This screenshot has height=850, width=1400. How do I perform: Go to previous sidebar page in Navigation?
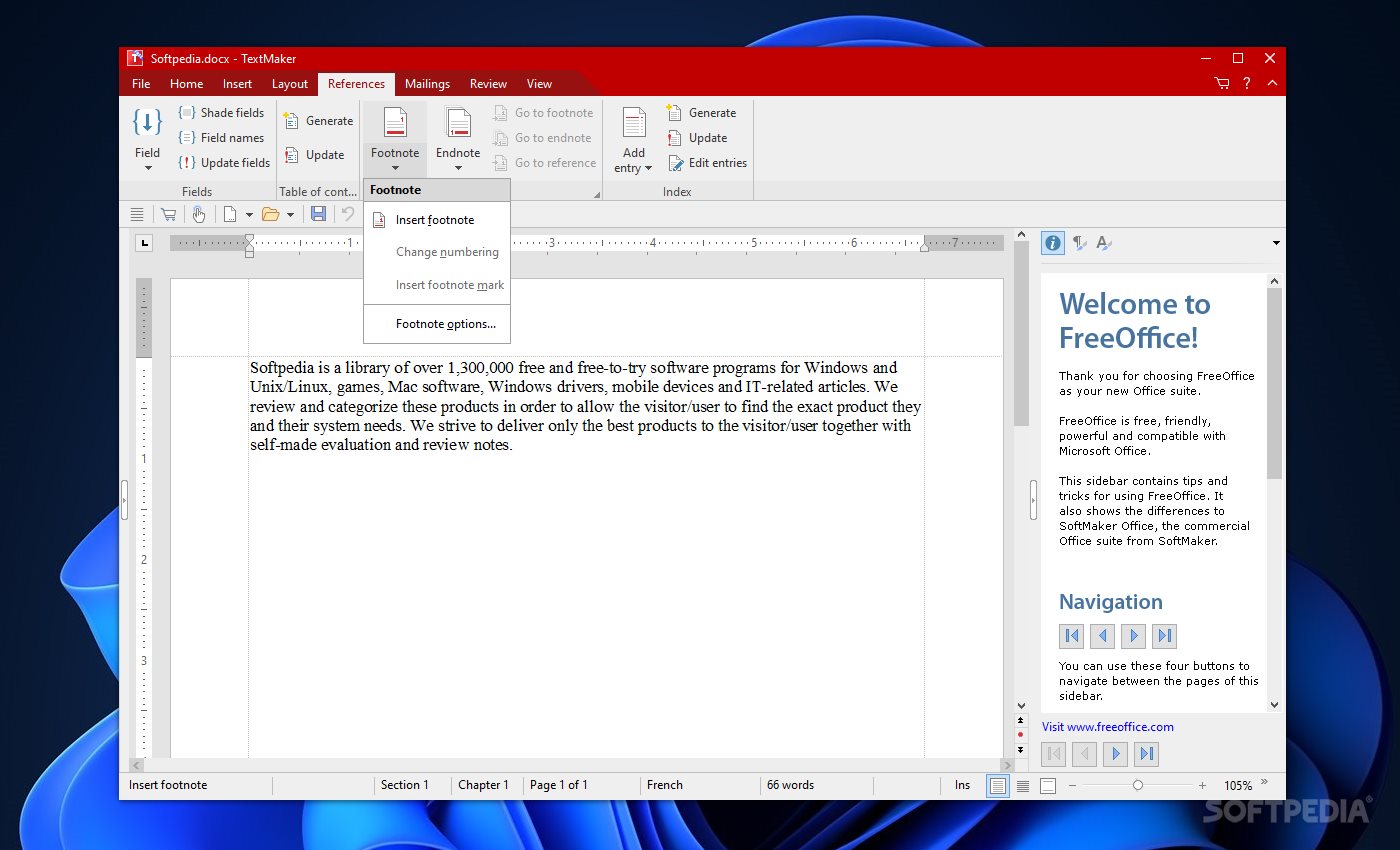(x=1102, y=636)
